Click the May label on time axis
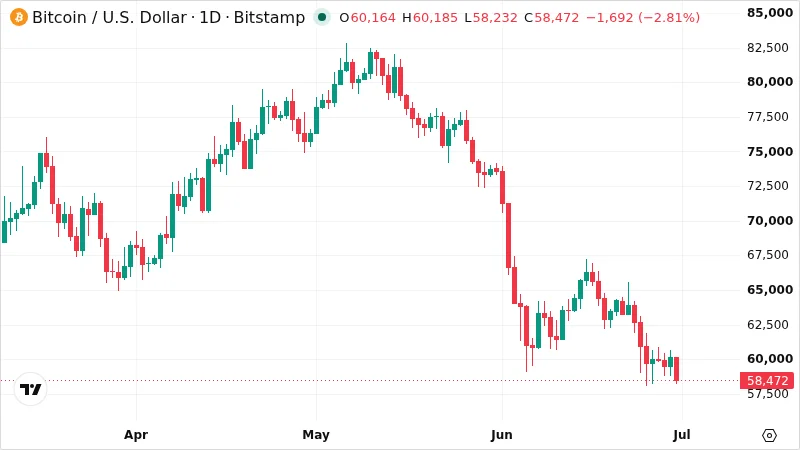Image resolution: width=800 pixels, height=450 pixels. (316, 435)
